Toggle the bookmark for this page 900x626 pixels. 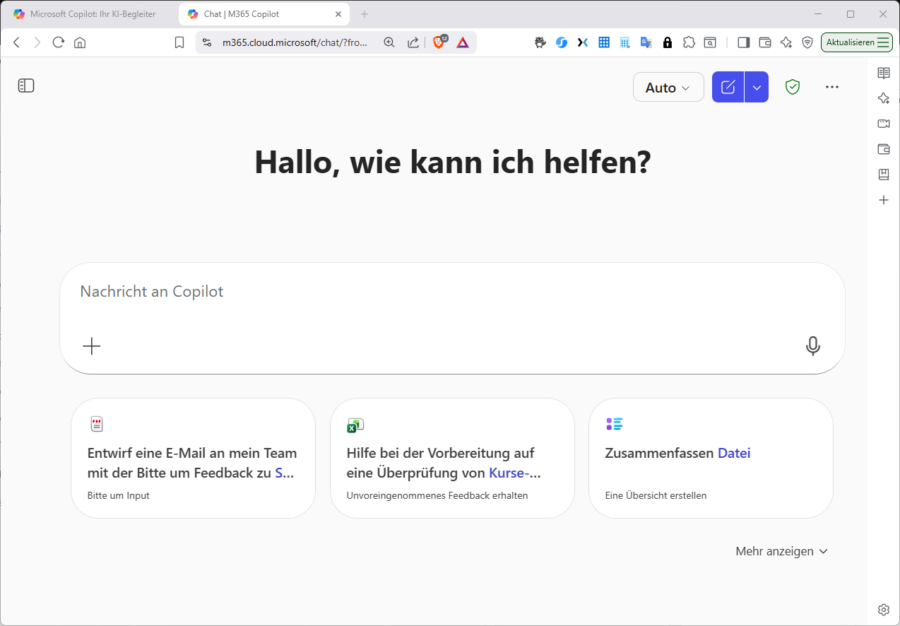click(179, 42)
